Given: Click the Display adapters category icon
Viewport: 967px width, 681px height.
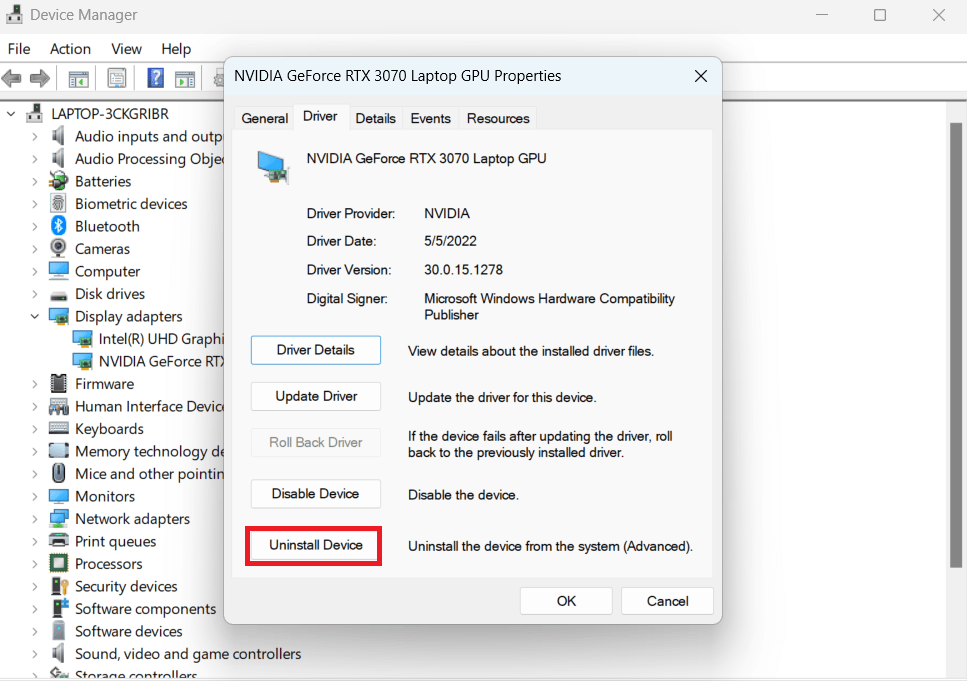Looking at the screenshot, I should click(x=59, y=316).
